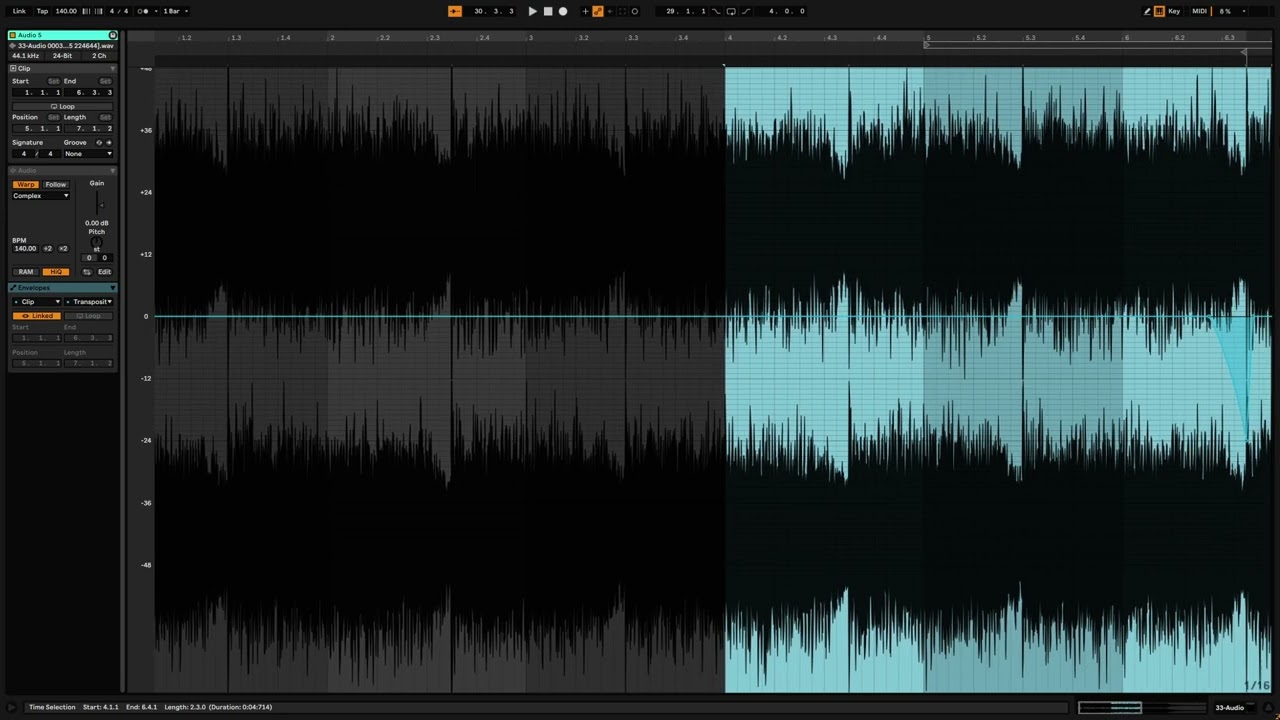Click the Punch-In switch icon

pyautogui.click(x=716, y=11)
